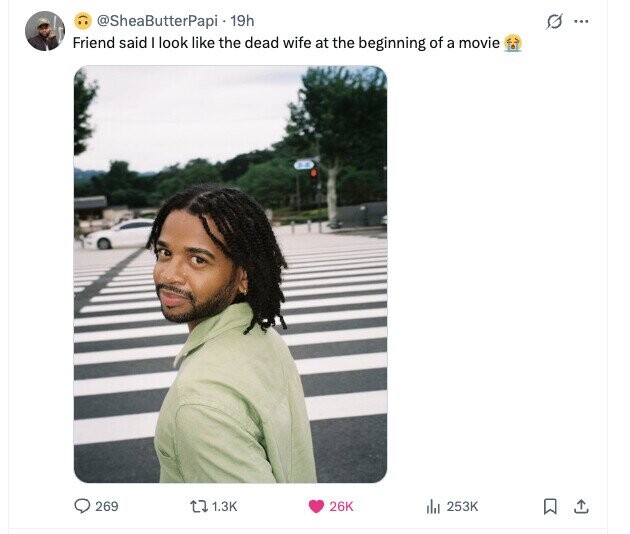Click the tweet text about the dead wife
Viewport: 630px width, 534px height.
point(286,43)
